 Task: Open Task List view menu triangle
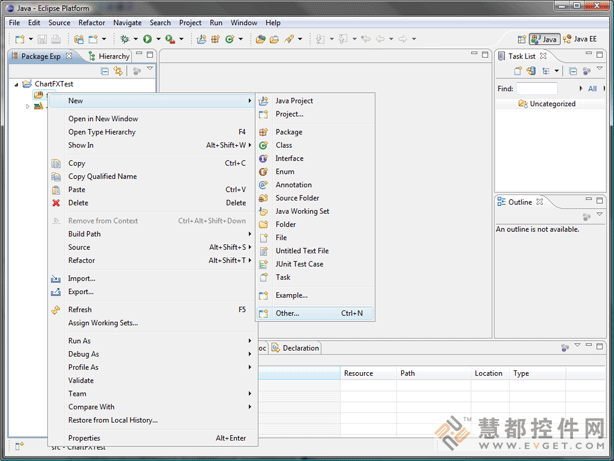click(x=600, y=69)
